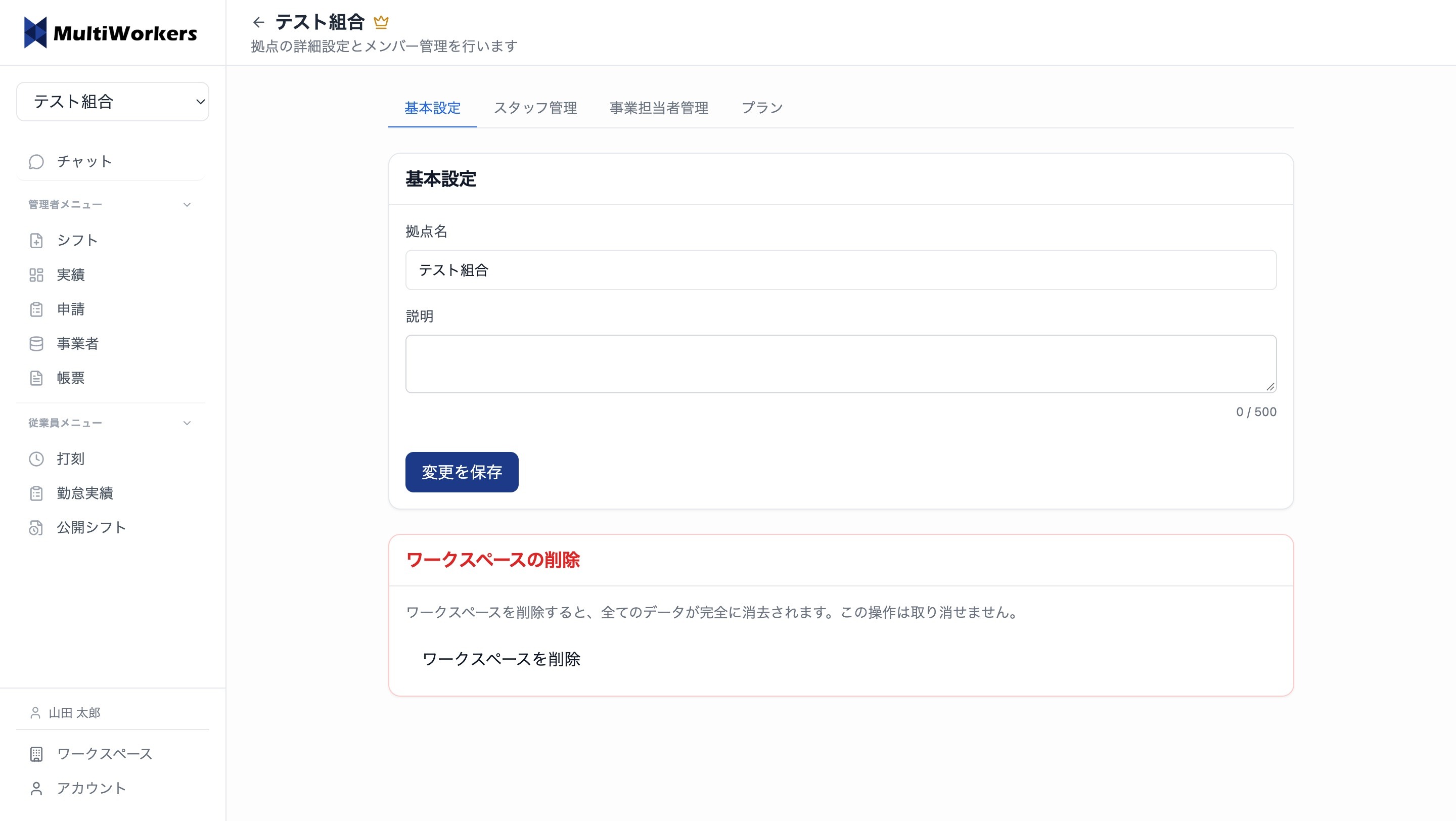Click the 山田 太郎 user name

pyautogui.click(x=75, y=713)
